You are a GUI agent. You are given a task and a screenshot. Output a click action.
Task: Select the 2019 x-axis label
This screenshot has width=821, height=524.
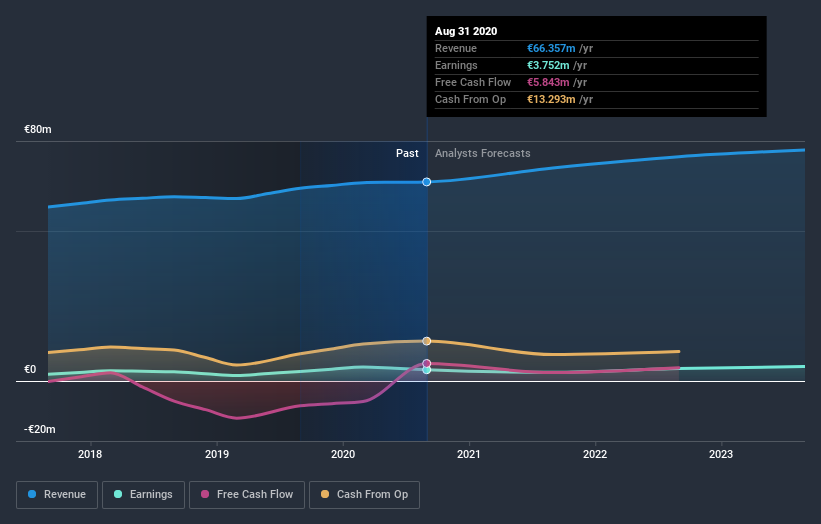pyautogui.click(x=217, y=454)
